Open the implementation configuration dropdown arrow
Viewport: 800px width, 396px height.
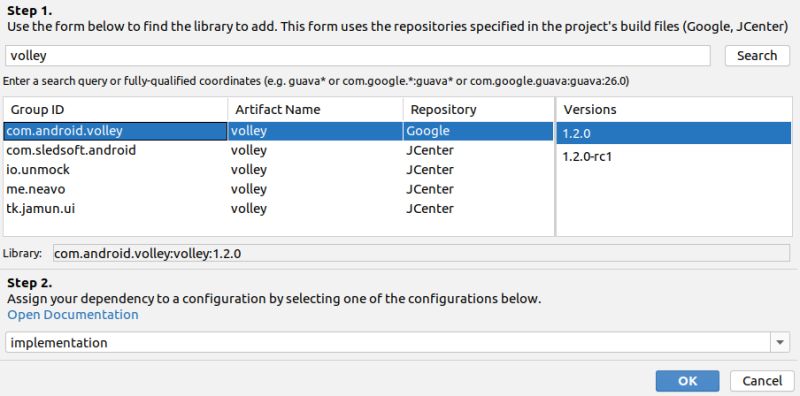click(780, 342)
